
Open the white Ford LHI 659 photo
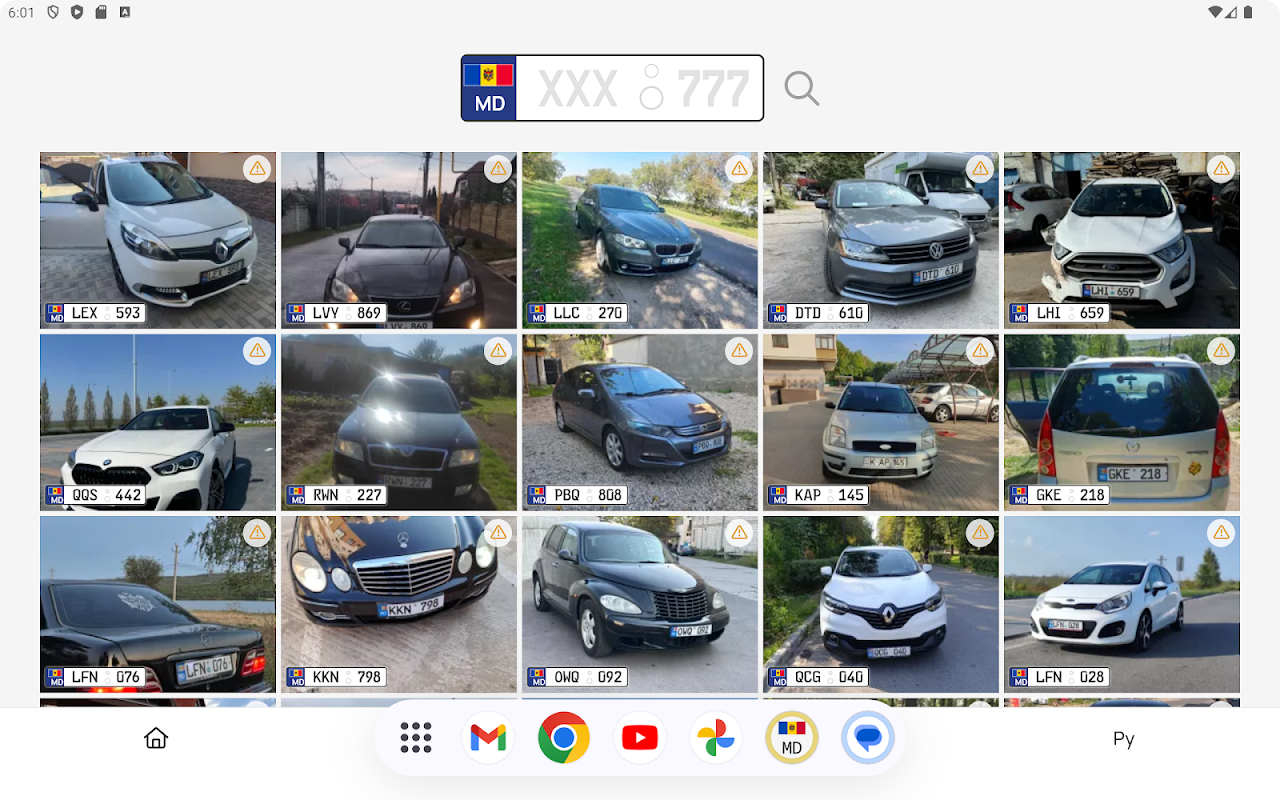pos(1122,240)
